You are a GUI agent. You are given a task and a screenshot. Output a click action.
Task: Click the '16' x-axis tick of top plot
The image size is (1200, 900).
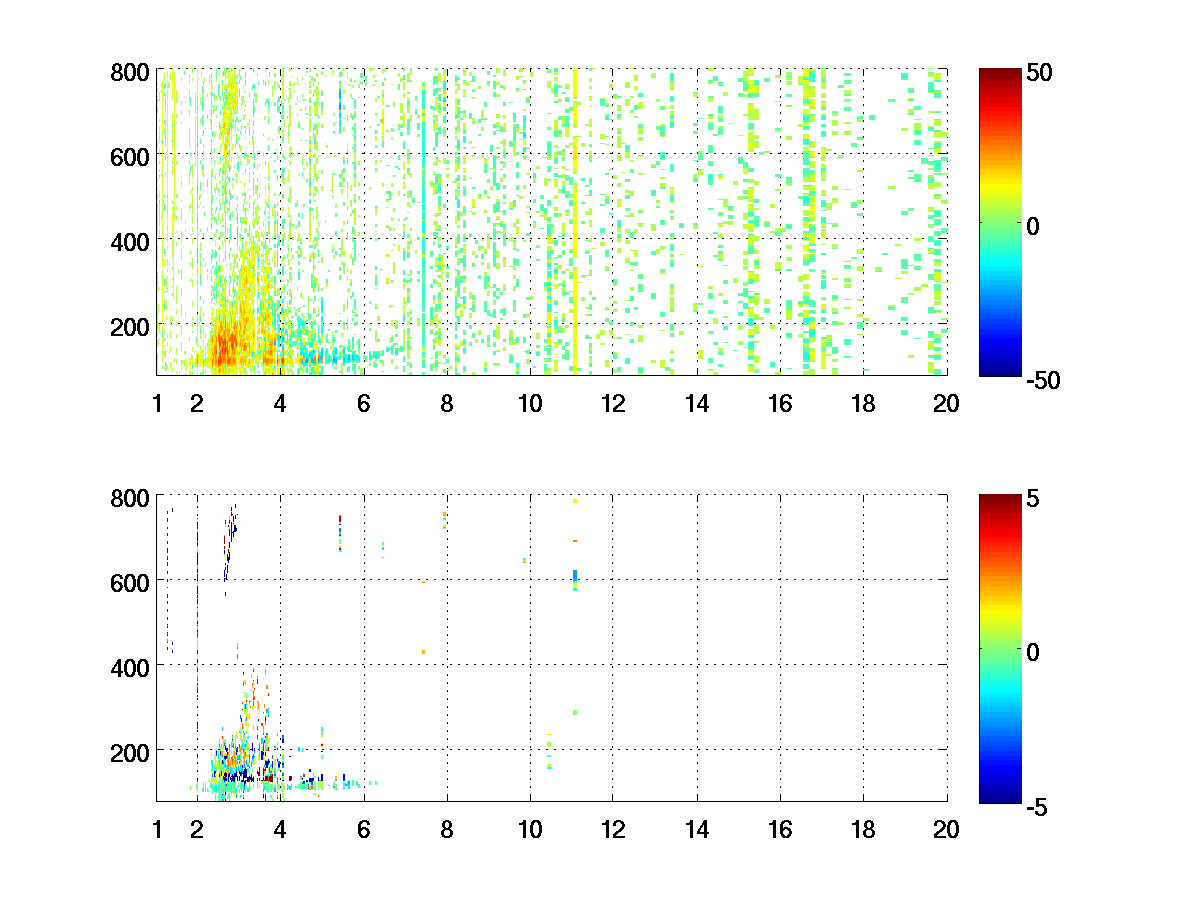click(x=780, y=404)
